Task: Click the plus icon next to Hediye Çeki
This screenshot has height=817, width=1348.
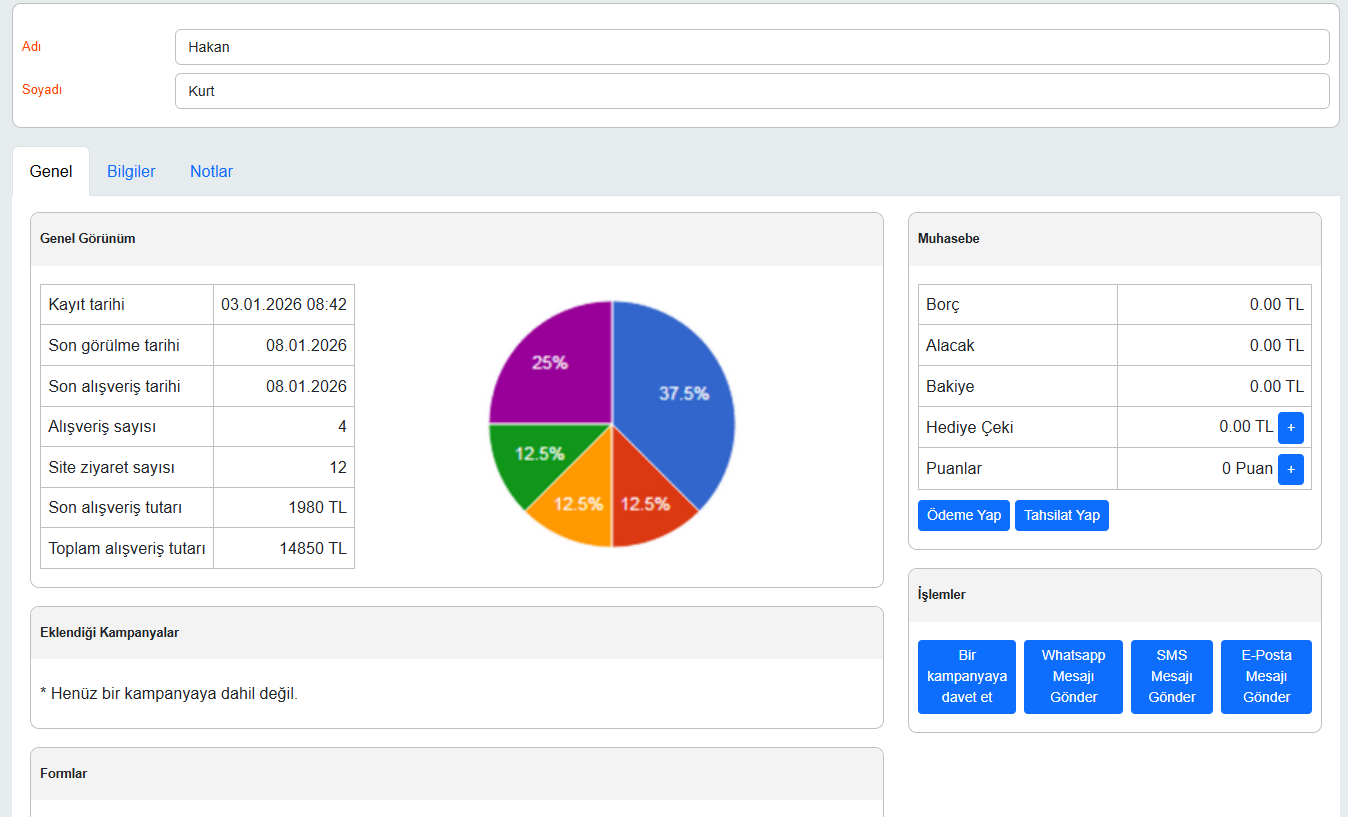Action: click(1290, 427)
